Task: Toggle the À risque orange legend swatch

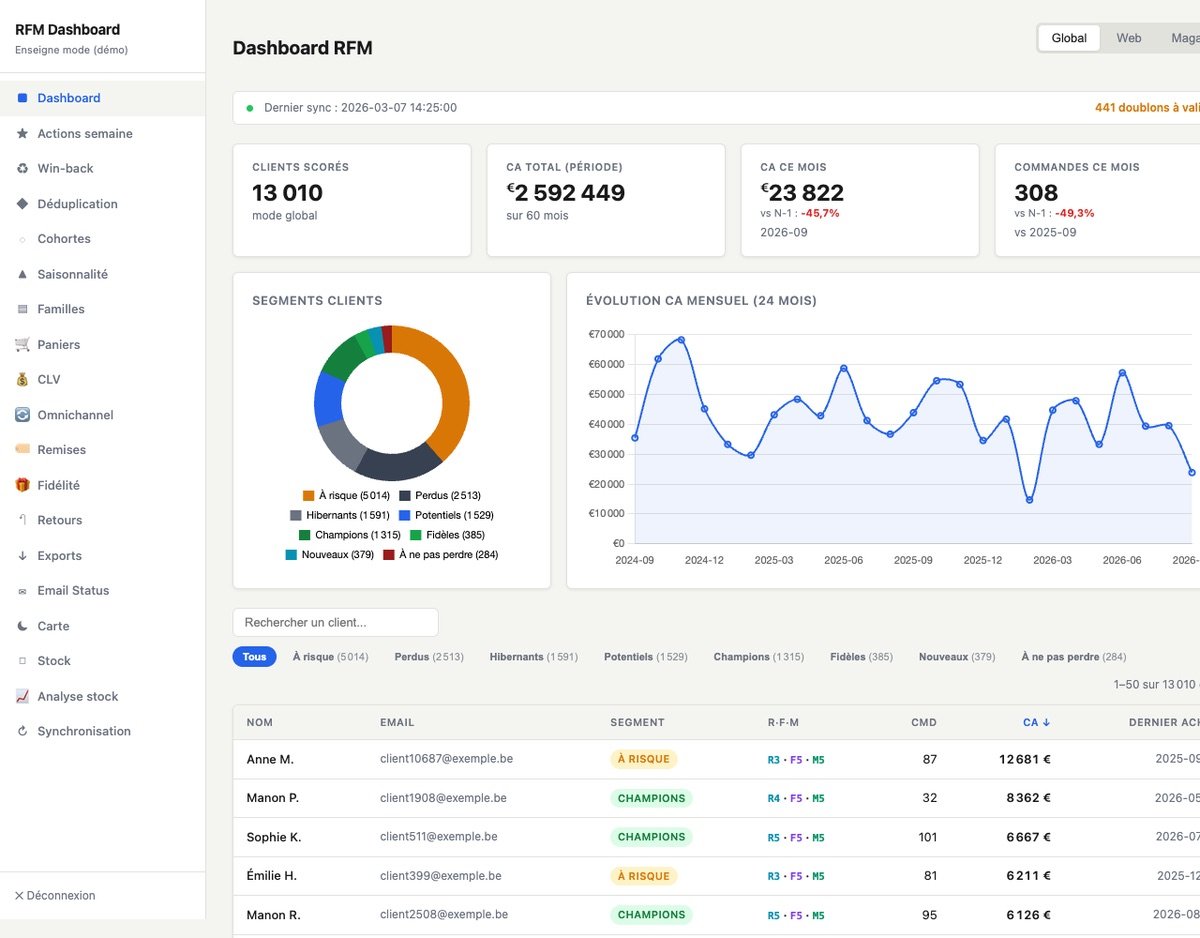Action: point(308,496)
